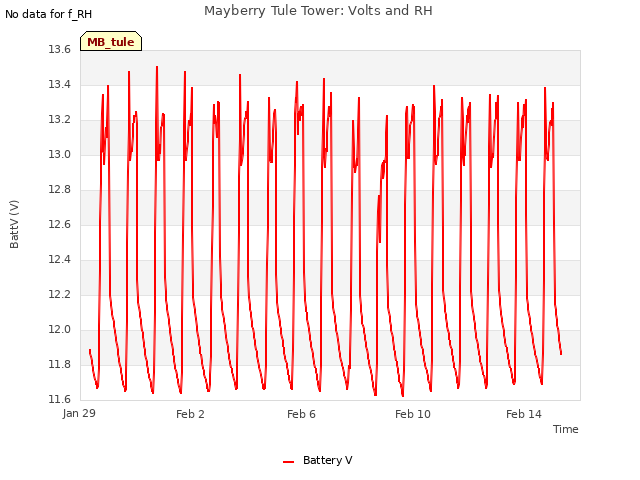Click the 12.0 y-axis tick label
The image size is (640, 480).
click(60, 329)
